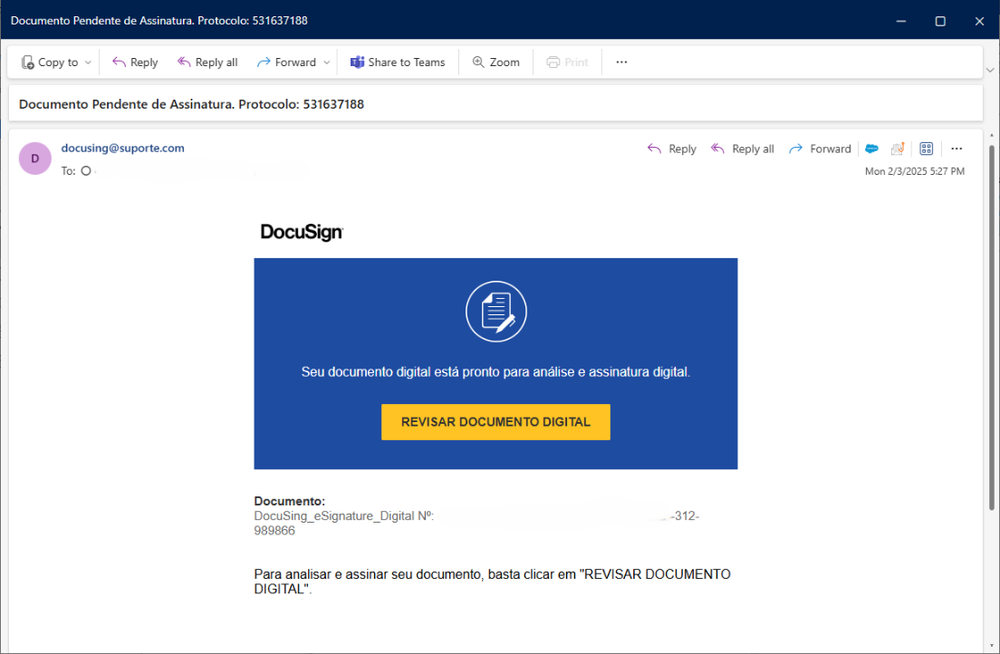Click the date Mon 2/3/2025 5:27 PM
Image resolution: width=1000 pixels, height=654 pixels.
(915, 171)
